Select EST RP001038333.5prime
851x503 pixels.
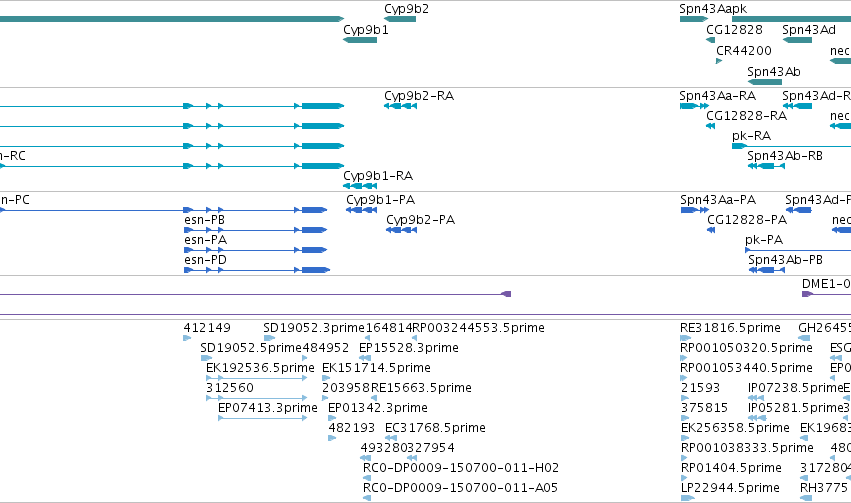[x=747, y=448]
